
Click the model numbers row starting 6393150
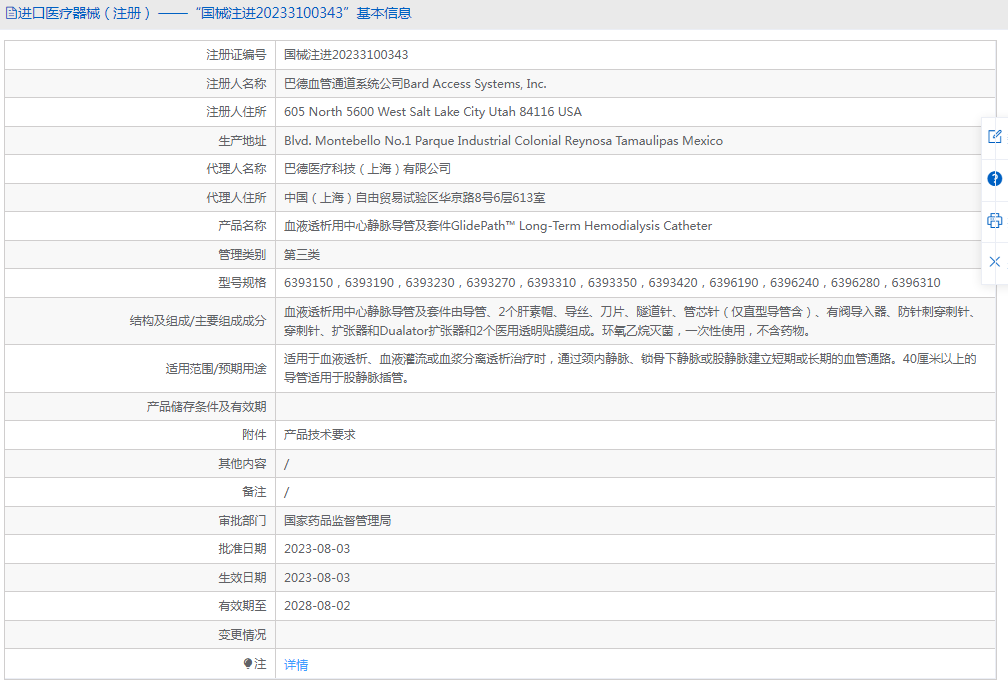[x=612, y=283]
